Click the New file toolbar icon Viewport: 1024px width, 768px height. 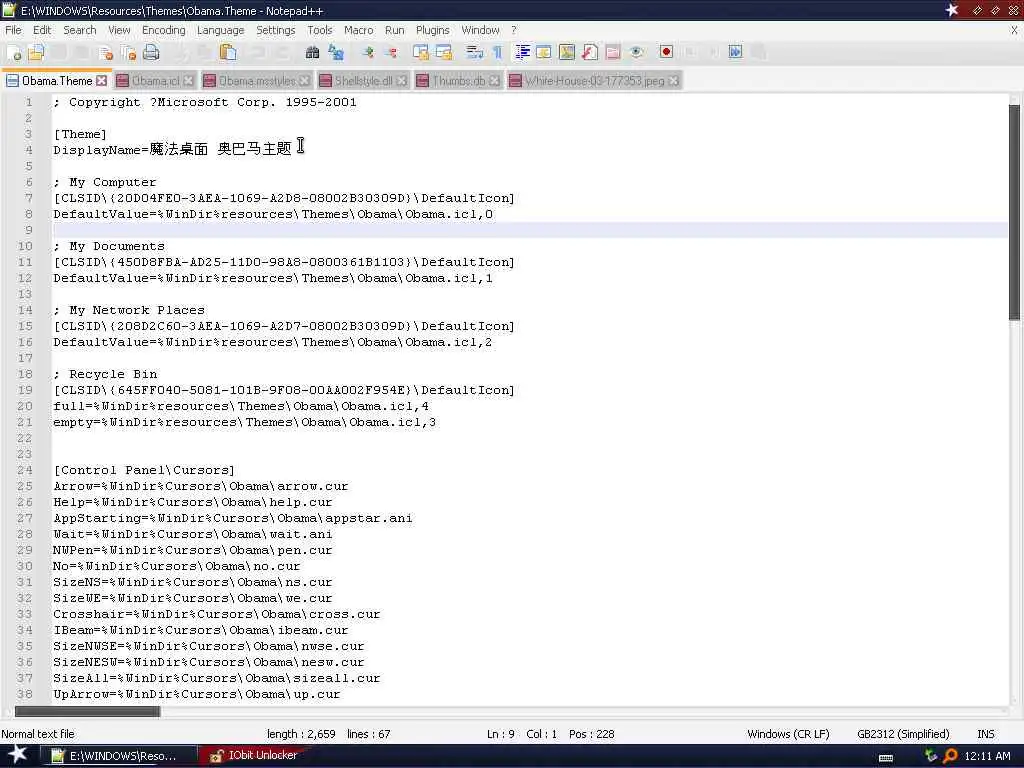pyautogui.click(x=14, y=52)
